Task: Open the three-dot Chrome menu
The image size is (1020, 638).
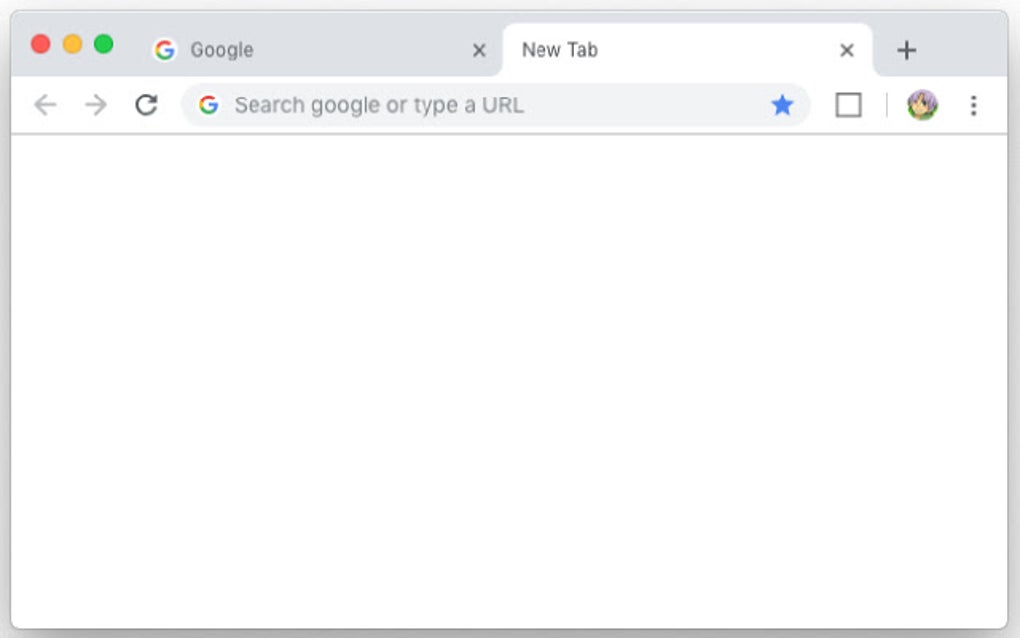Action: [x=973, y=105]
